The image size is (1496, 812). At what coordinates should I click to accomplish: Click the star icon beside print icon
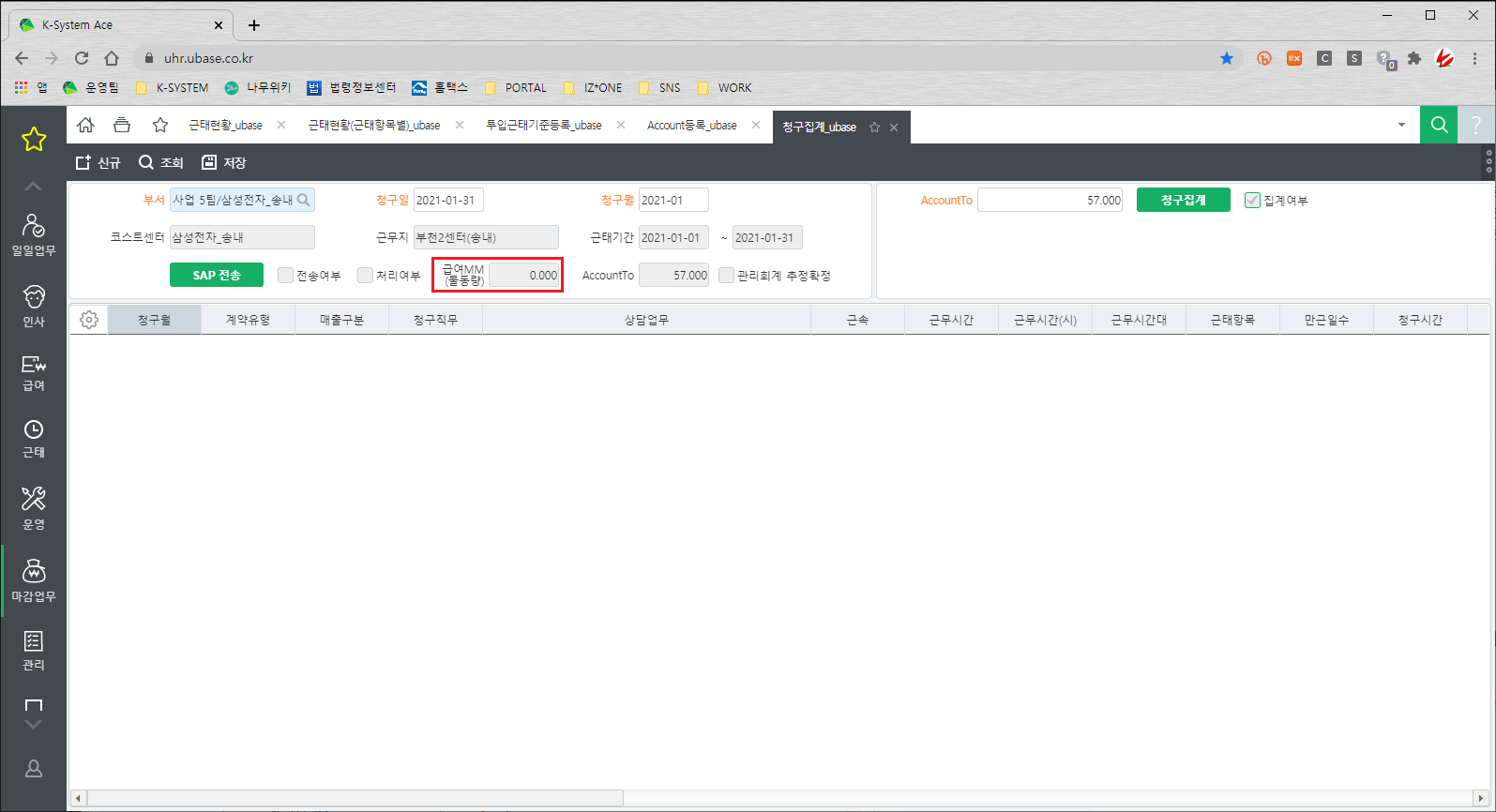pos(160,125)
